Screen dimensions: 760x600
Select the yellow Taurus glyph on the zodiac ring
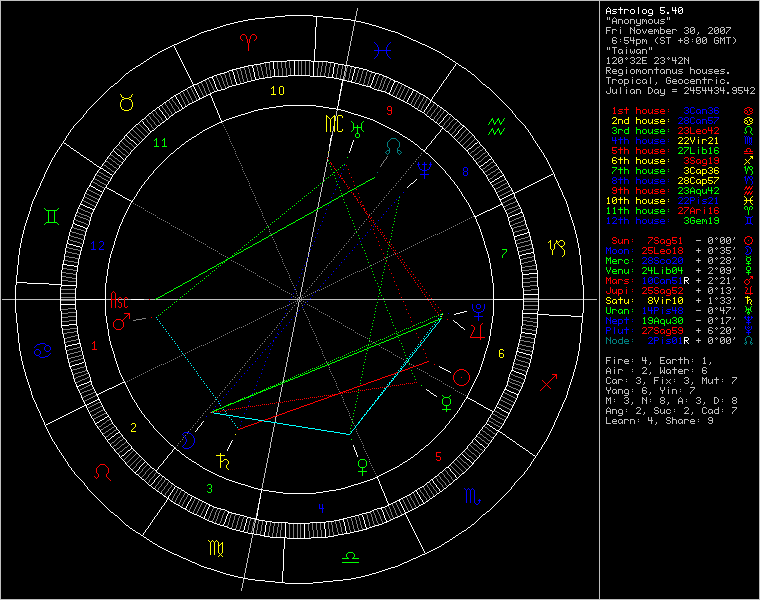(127, 103)
